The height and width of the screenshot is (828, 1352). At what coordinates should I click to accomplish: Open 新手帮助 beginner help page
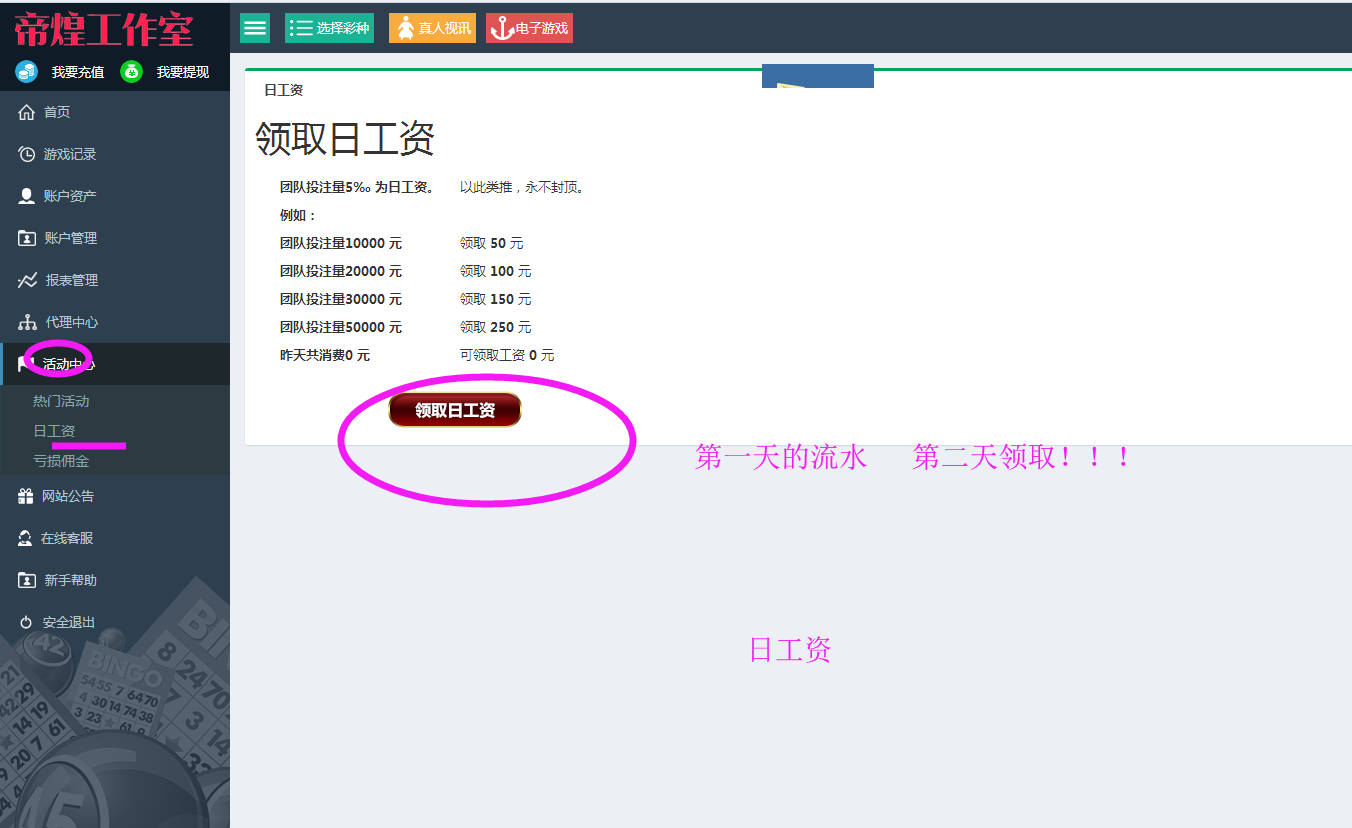[70, 580]
